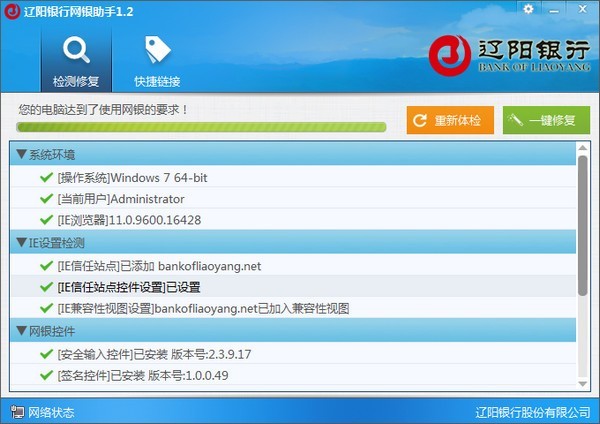Select the [IE浏览器]11.0.9600.16428 row

[293, 220]
